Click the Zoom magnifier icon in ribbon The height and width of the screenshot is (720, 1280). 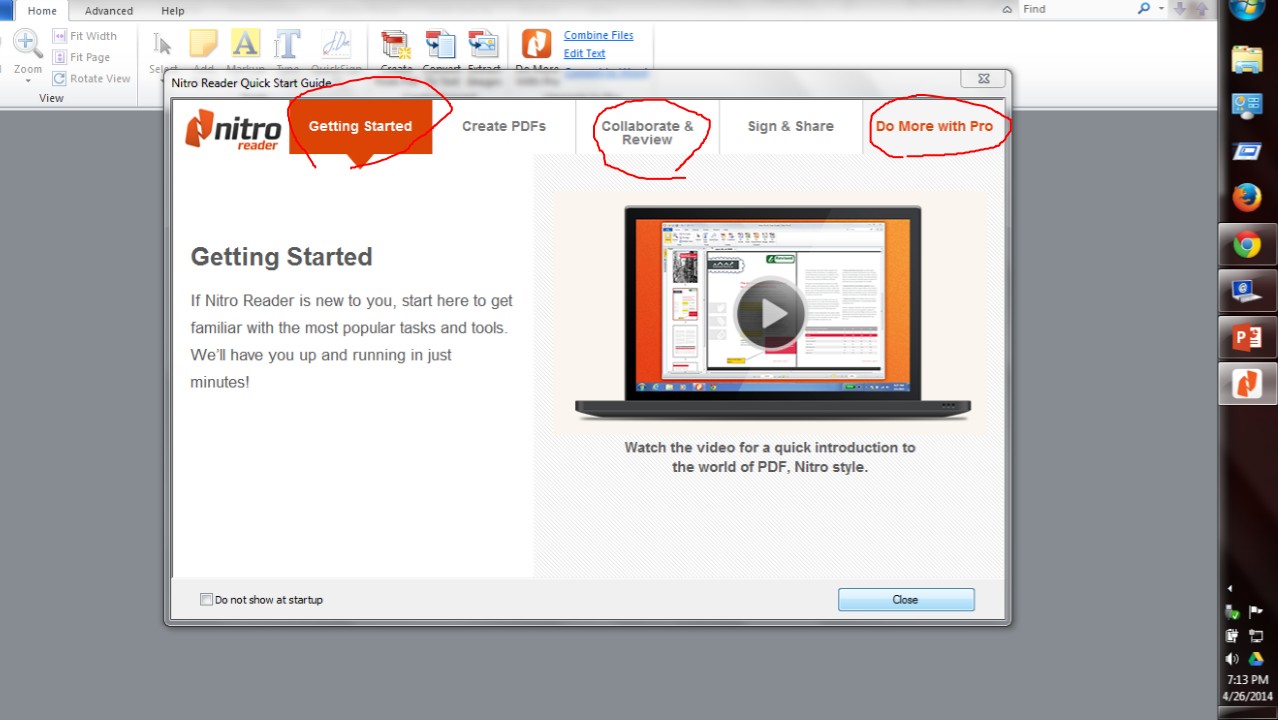click(27, 44)
